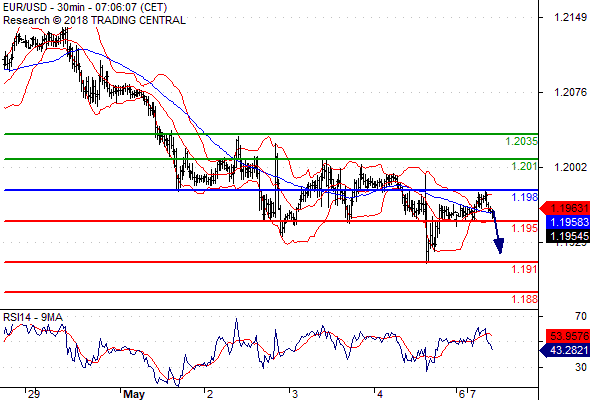The width and height of the screenshot is (590, 400).
Task: Select the 1.201 green resistance label
Action: pyautogui.click(x=525, y=166)
